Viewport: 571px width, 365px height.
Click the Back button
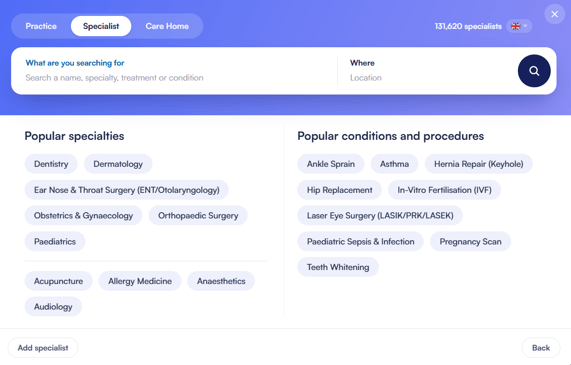(x=541, y=348)
